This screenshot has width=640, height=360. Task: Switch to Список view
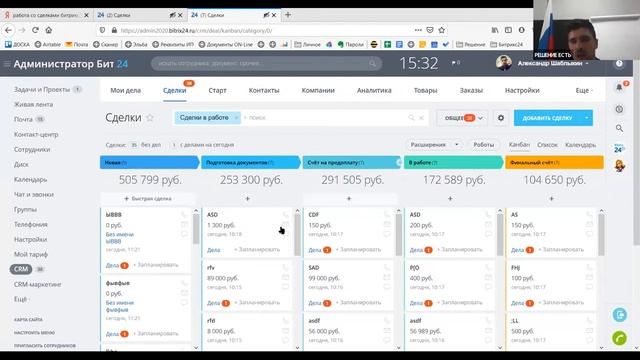pos(547,145)
